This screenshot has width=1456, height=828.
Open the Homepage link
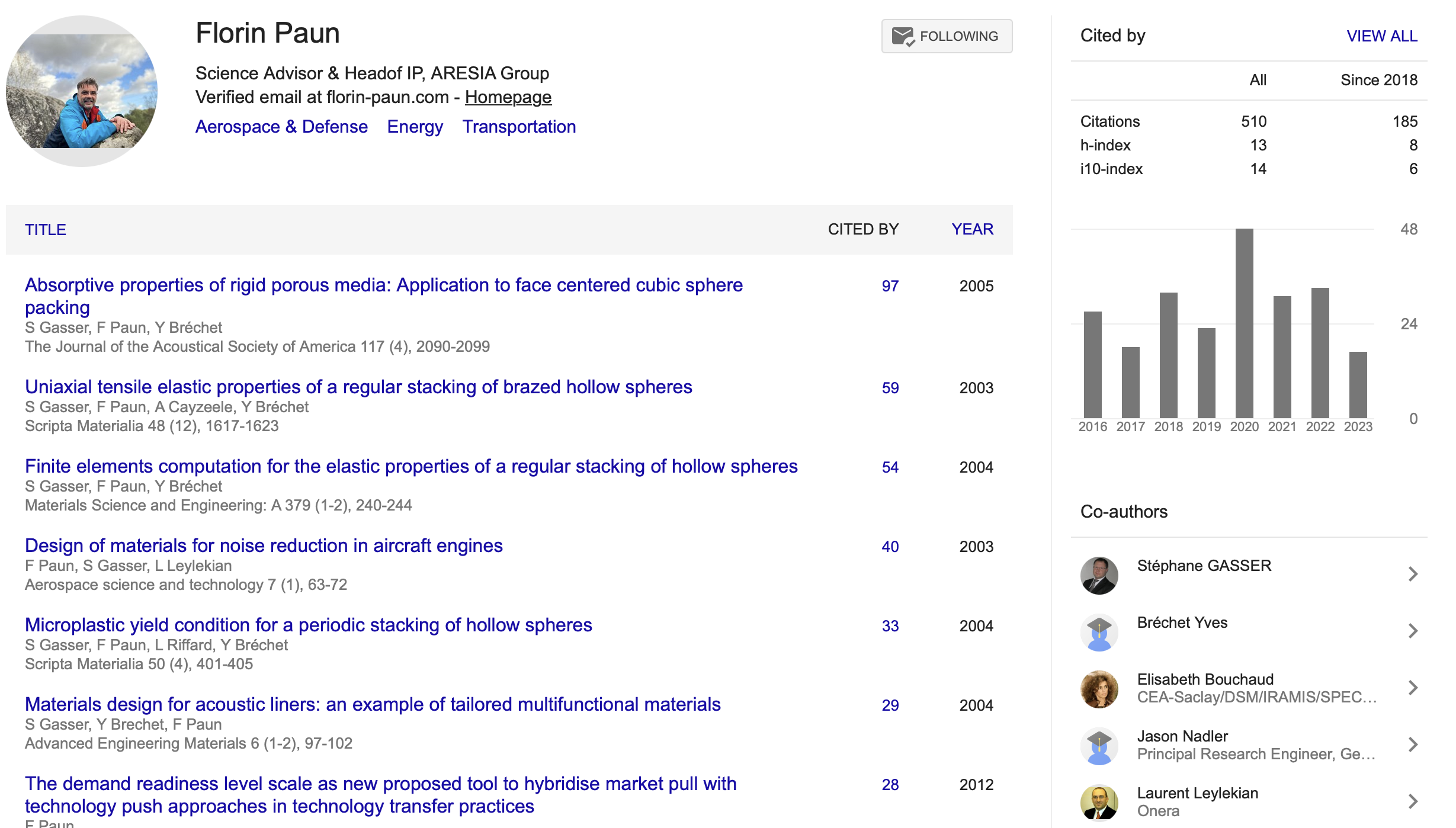point(508,97)
